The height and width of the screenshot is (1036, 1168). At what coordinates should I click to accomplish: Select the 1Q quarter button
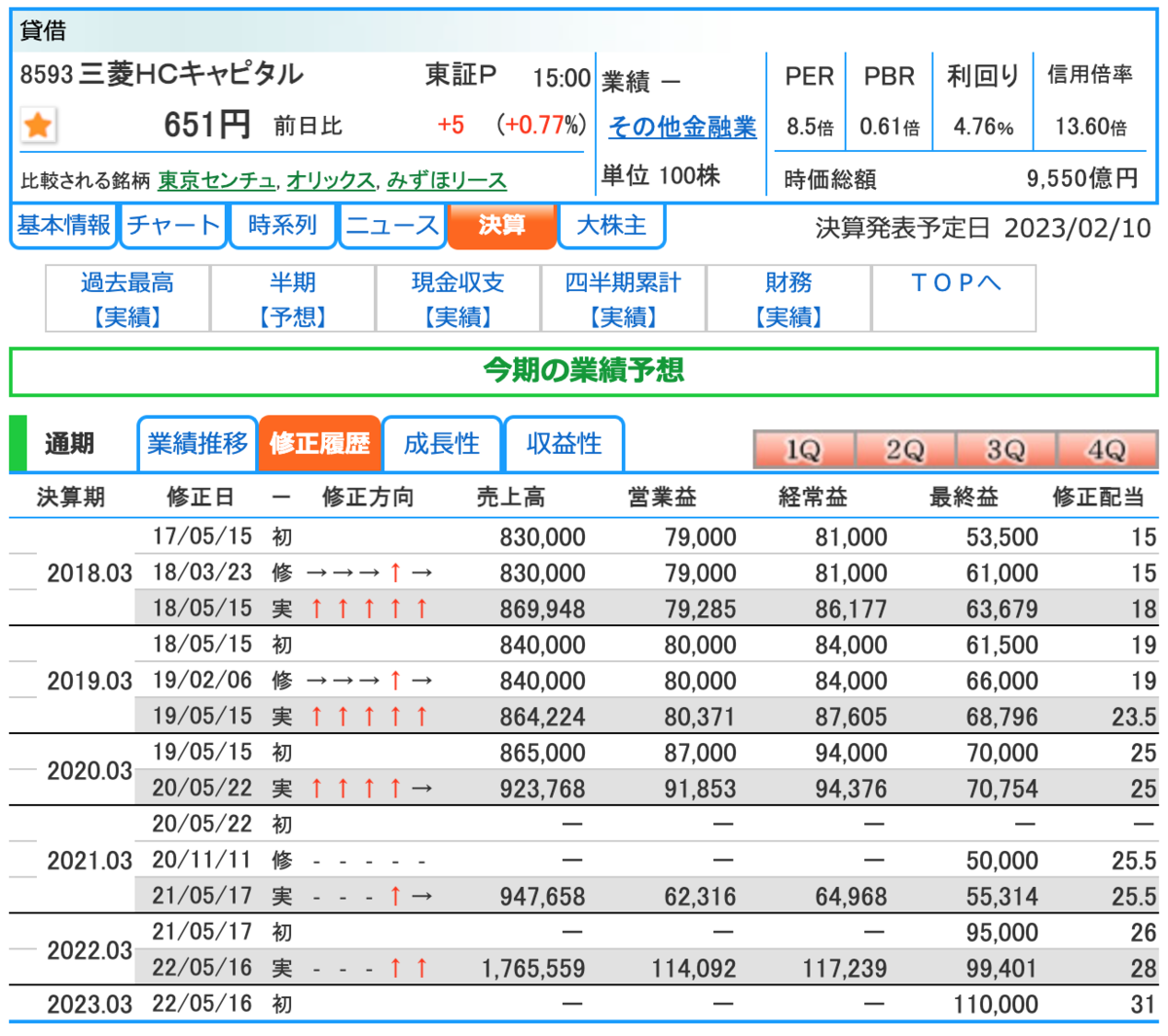tap(804, 450)
